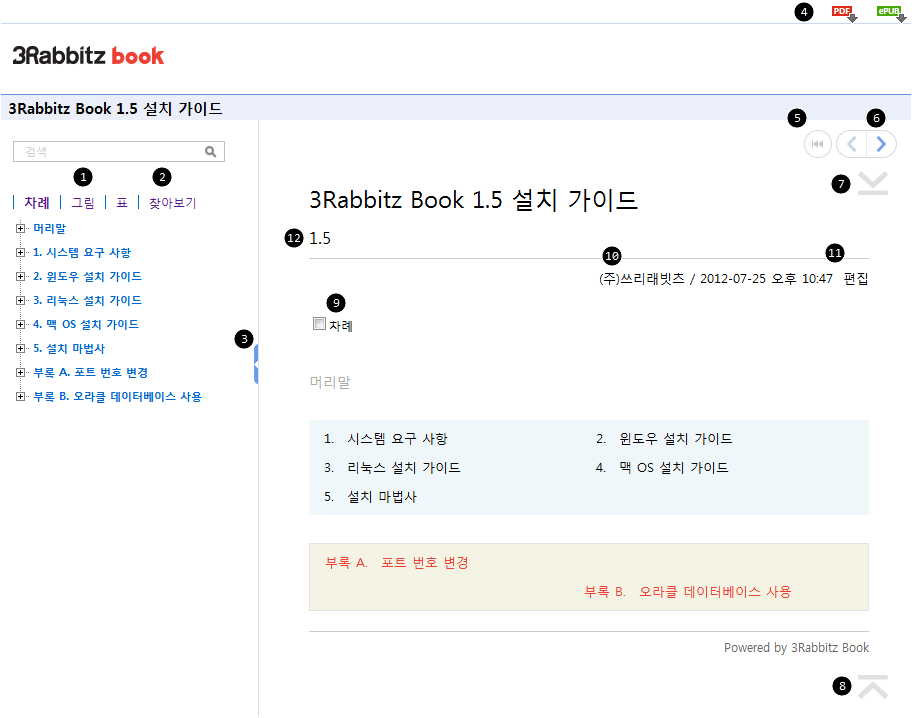Image resolution: width=912 pixels, height=718 pixels.
Task: Go to the previous page arrow
Action: click(852, 144)
